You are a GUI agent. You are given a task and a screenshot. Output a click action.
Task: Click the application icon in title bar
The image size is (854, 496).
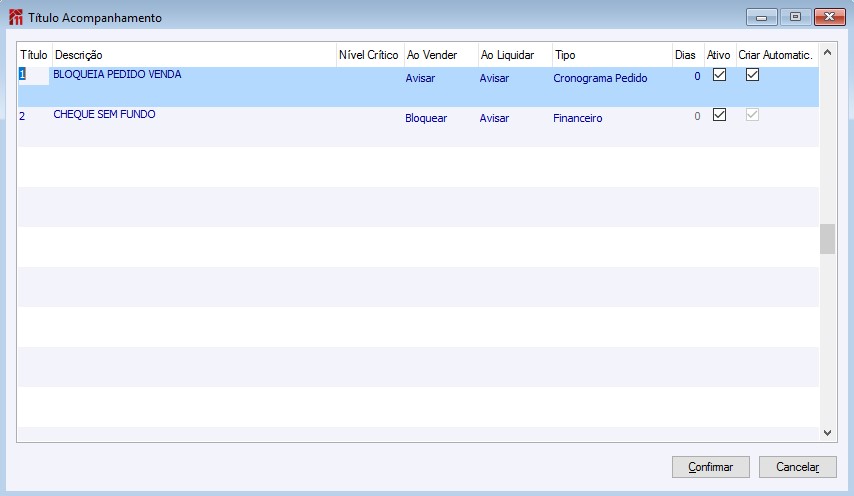point(16,17)
